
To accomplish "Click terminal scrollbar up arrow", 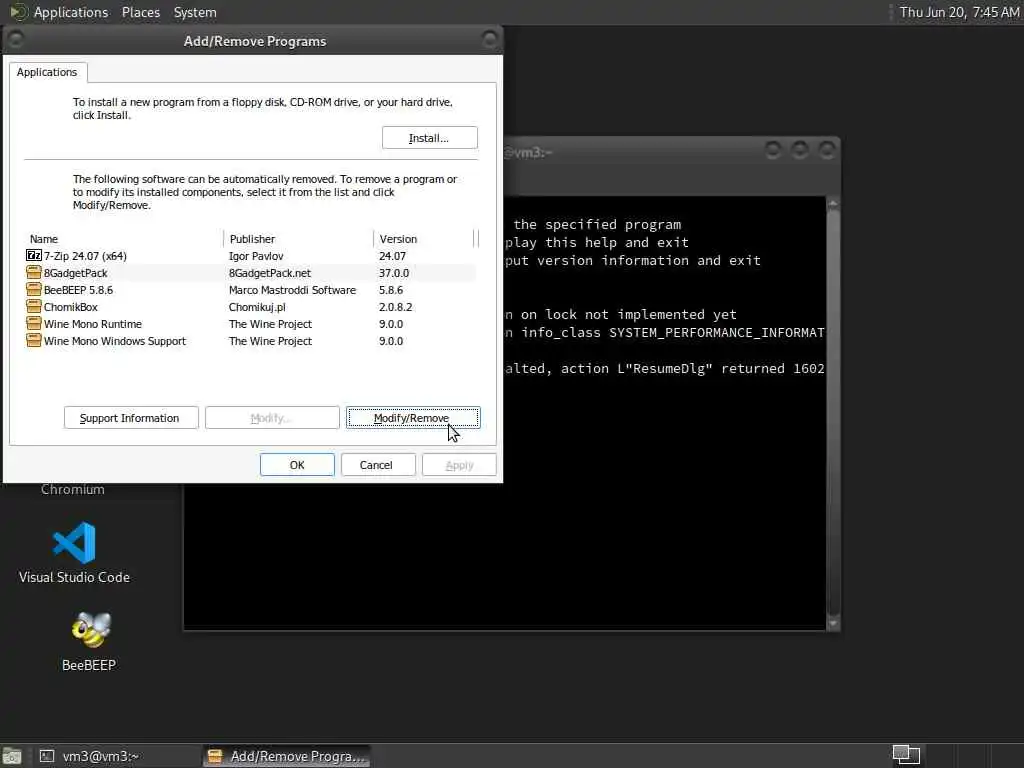I will coord(833,204).
